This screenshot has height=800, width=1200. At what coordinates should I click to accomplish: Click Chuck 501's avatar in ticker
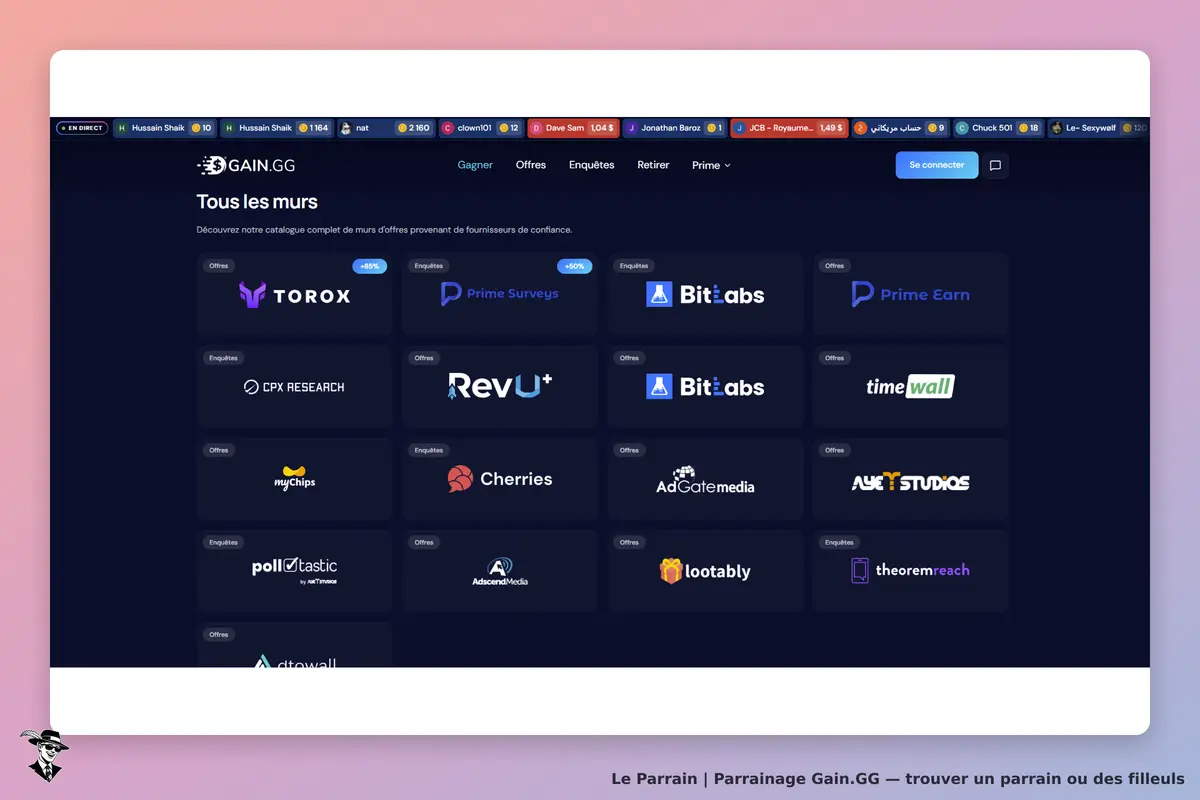tap(962, 128)
